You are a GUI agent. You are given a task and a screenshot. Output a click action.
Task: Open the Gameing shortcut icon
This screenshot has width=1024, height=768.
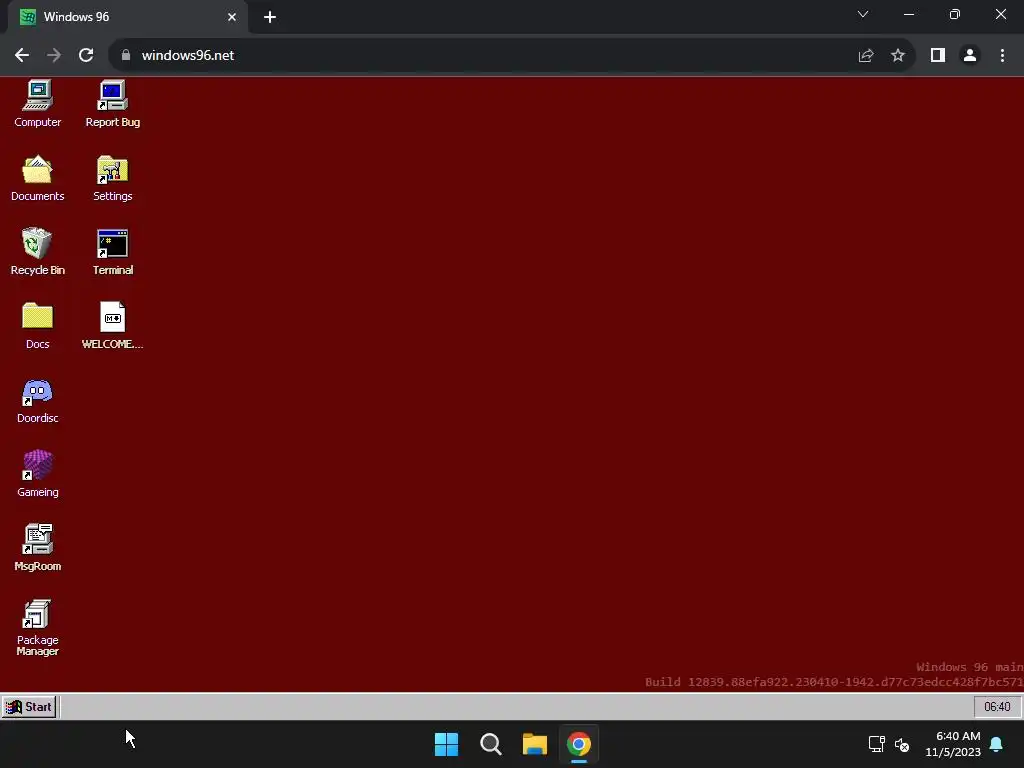click(37, 473)
